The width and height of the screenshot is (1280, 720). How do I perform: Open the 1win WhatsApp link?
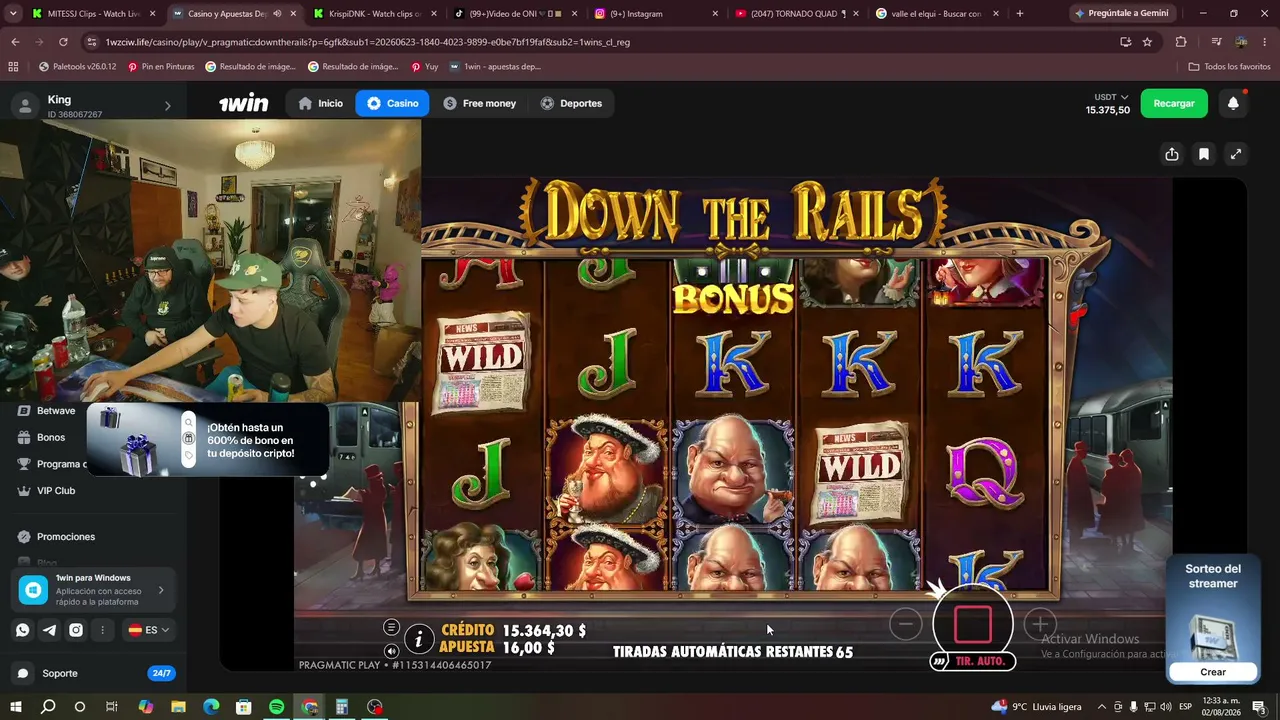coord(23,630)
